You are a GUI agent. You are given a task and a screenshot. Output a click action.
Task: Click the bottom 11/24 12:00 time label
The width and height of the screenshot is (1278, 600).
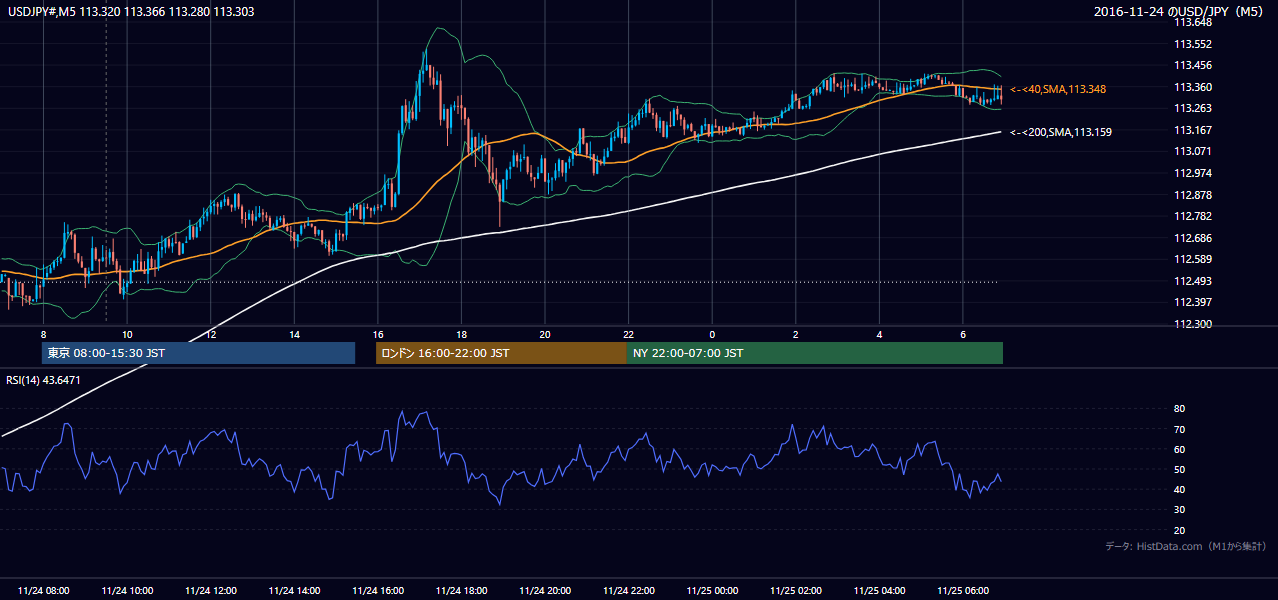pyautogui.click(x=211, y=591)
